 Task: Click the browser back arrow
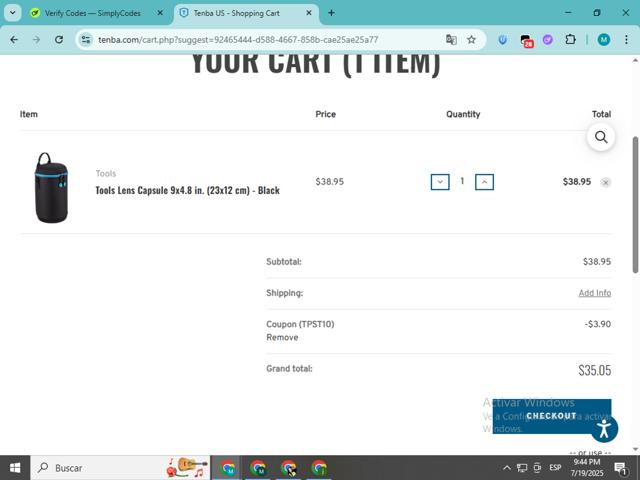point(14,40)
